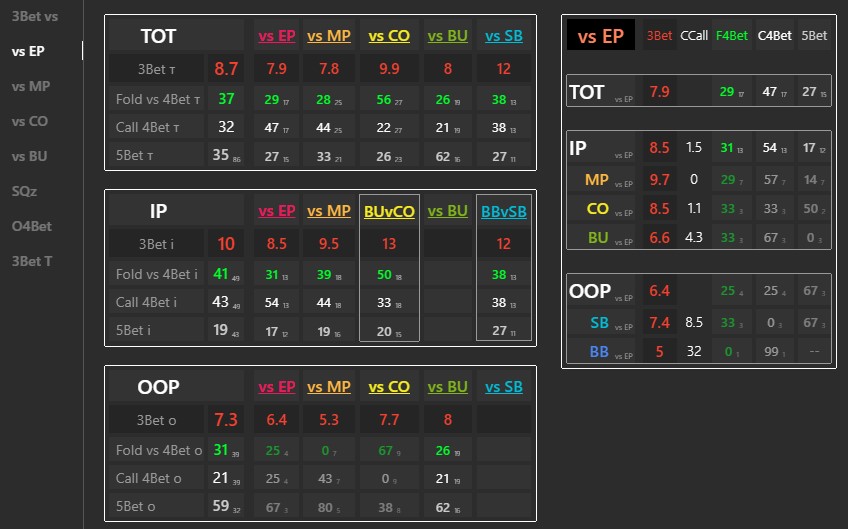Open BUvCO column in IP table

390,211
